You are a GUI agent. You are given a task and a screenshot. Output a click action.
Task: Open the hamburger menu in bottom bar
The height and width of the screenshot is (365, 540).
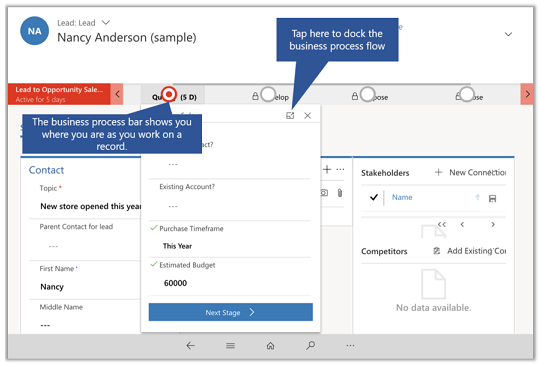230,345
